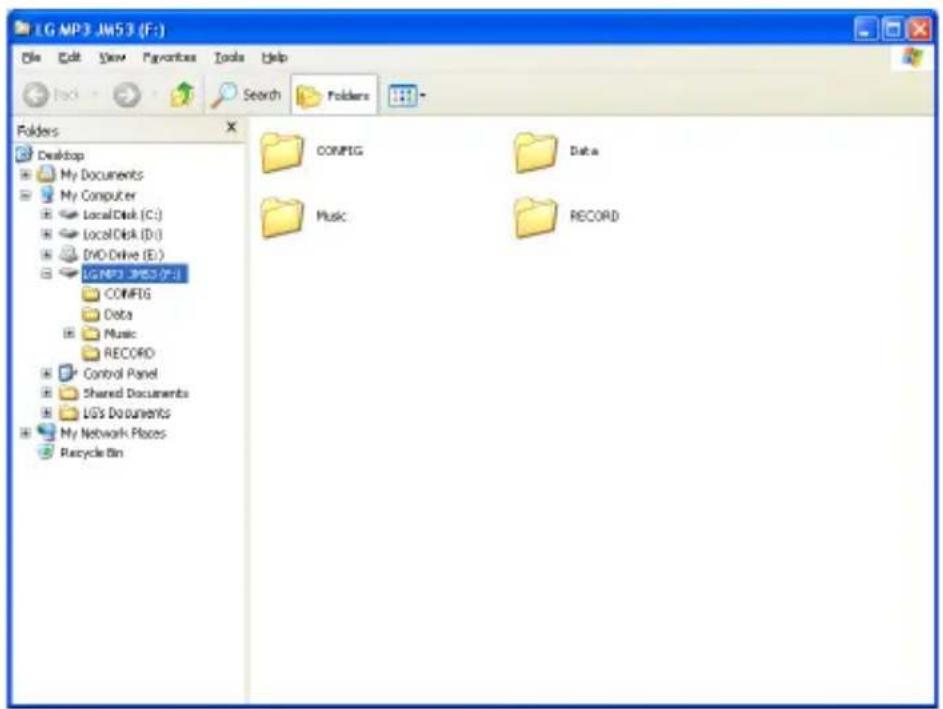This screenshot has width=943, height=709.
Task: Select CONFIG folder in the tree
Action: pos(127,294)
